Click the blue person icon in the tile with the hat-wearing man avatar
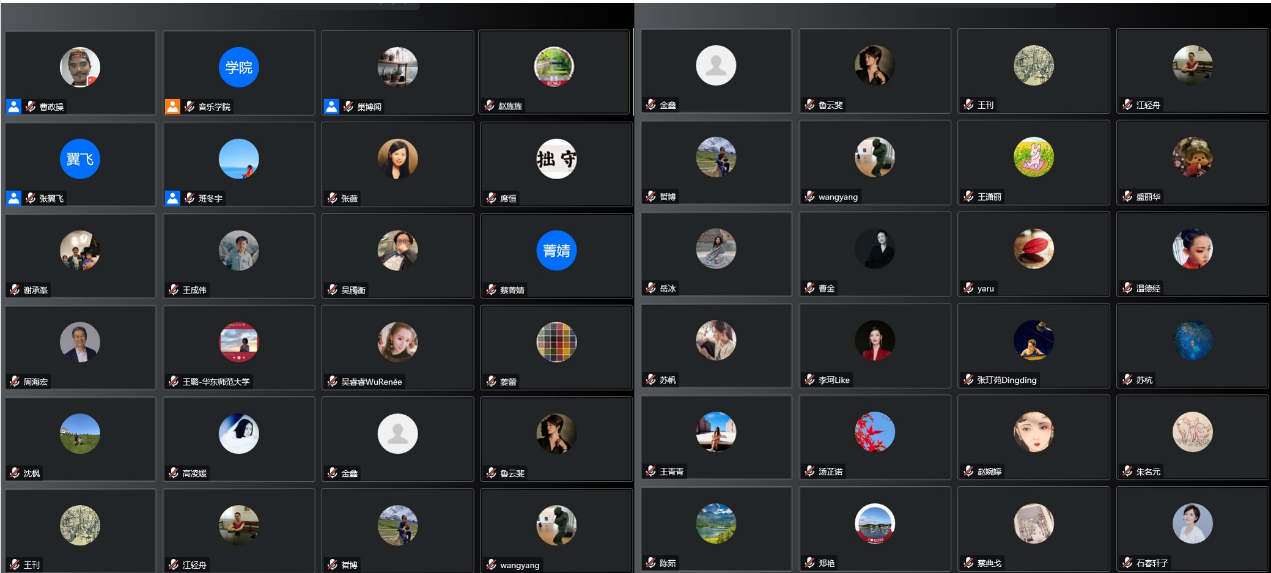This screenshot has width=1271, height=573. (13, 106)
